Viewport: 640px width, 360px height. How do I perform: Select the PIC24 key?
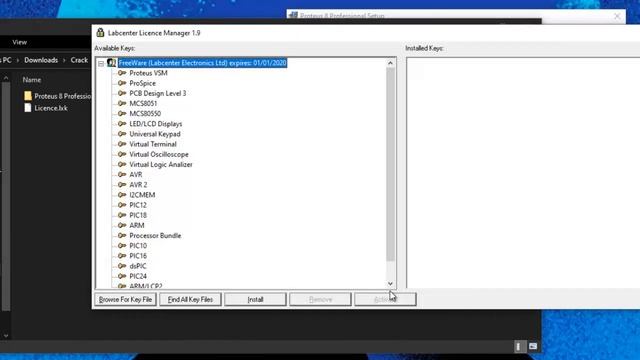click(x=138, y=276)
